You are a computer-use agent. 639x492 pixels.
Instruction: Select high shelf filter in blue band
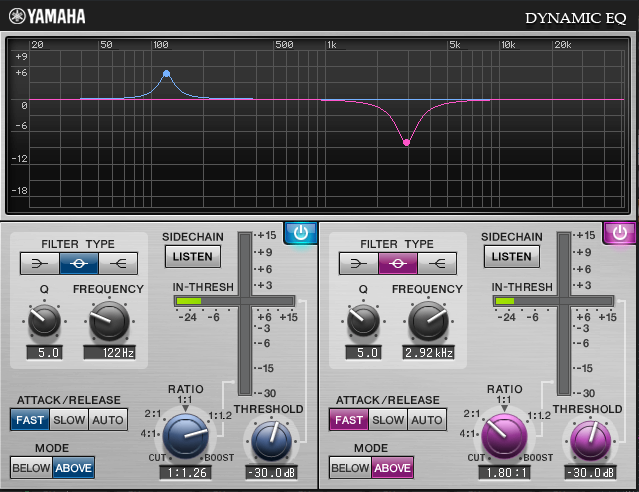(118, 264)
